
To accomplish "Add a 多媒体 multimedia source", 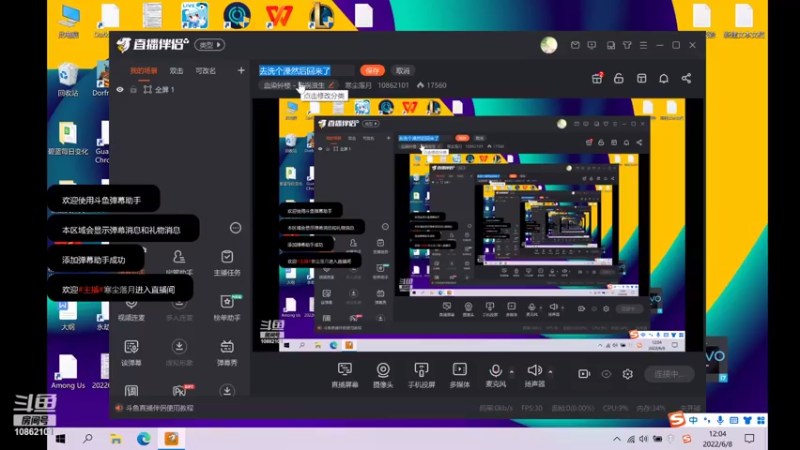I will (459, 375).
